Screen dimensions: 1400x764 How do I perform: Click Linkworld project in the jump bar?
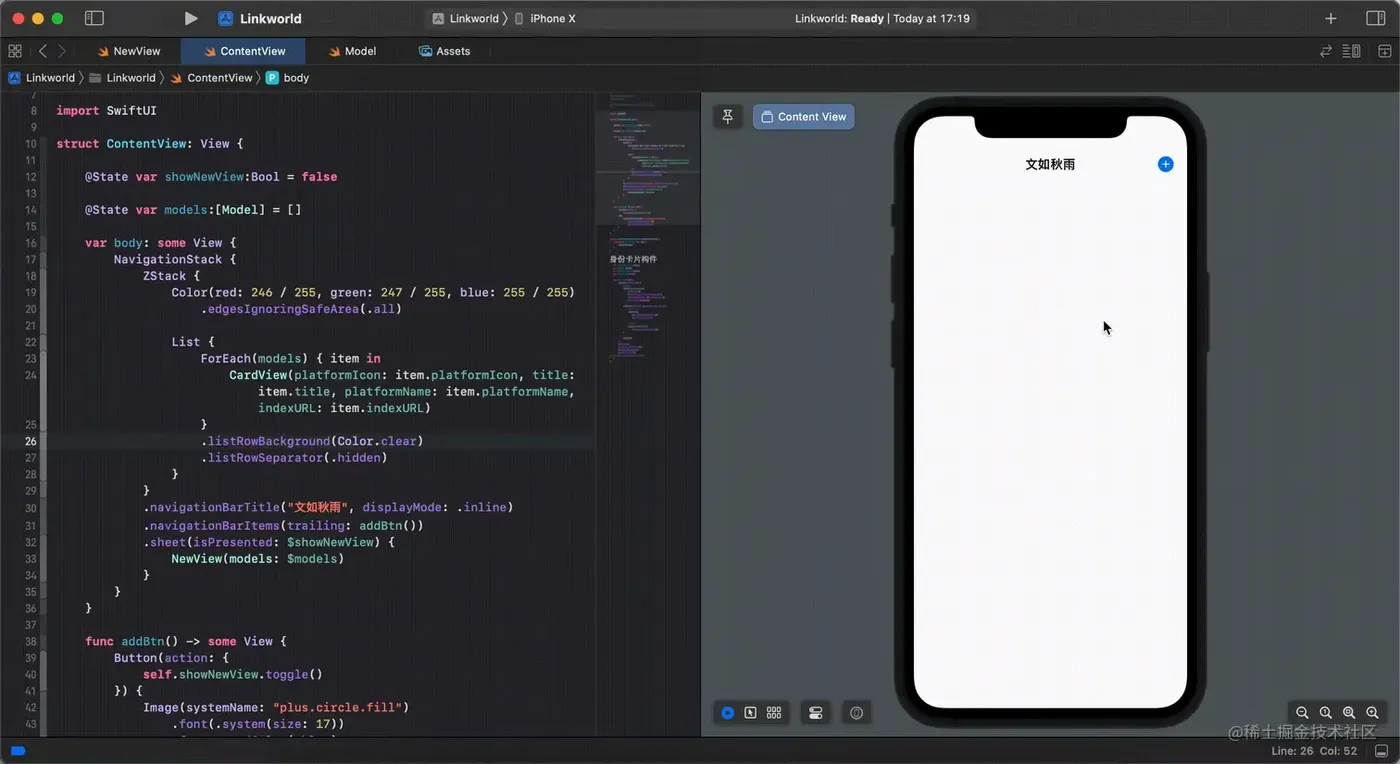[x=42, y=77]
